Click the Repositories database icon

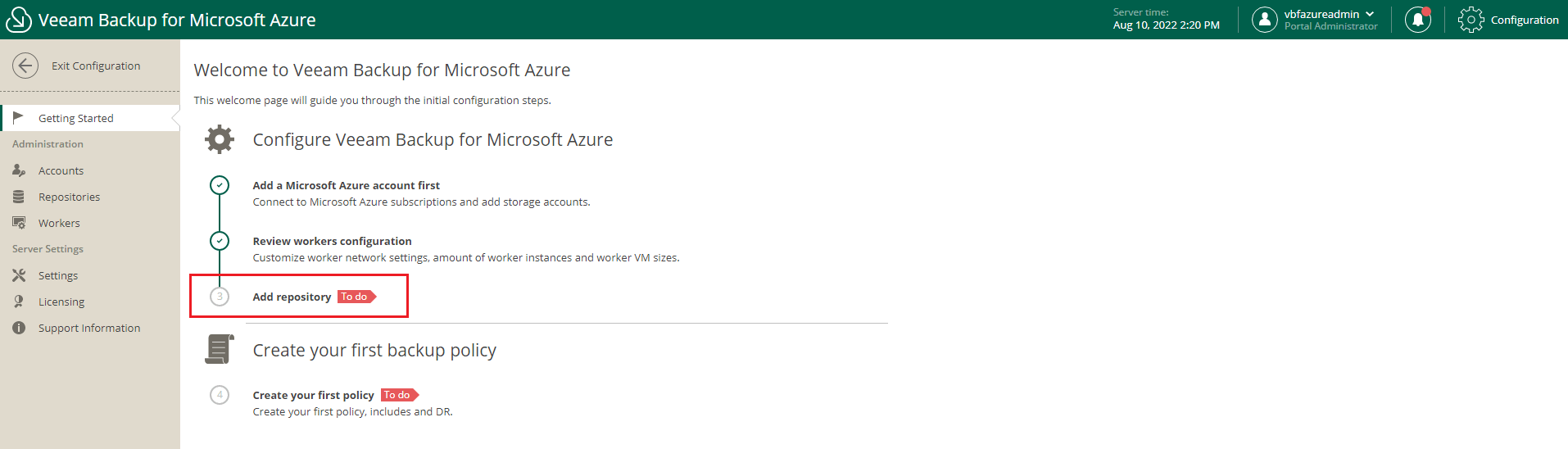pos(19,197)
